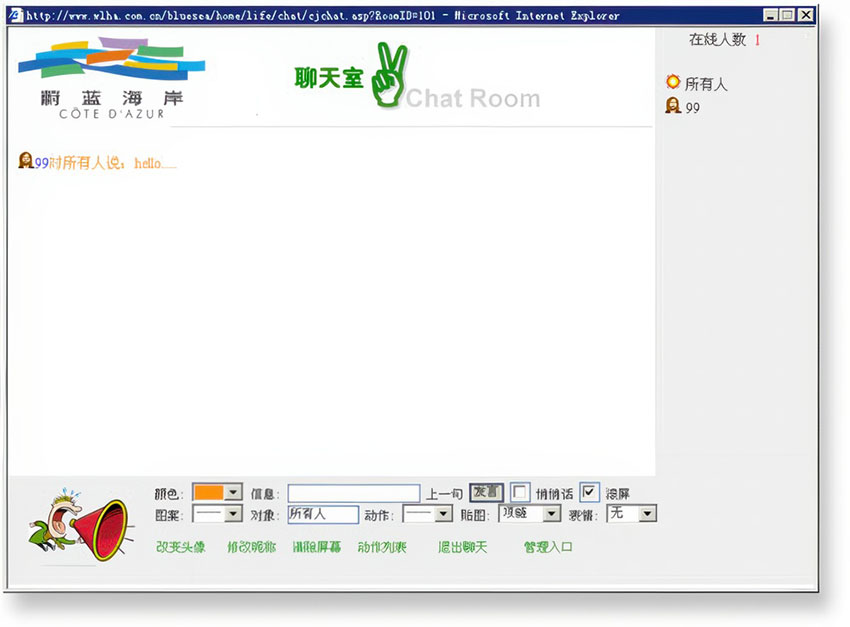Screen dimensions: 850x627
Task: Click user 99's avatar in the online list
Action: (674, 105)
